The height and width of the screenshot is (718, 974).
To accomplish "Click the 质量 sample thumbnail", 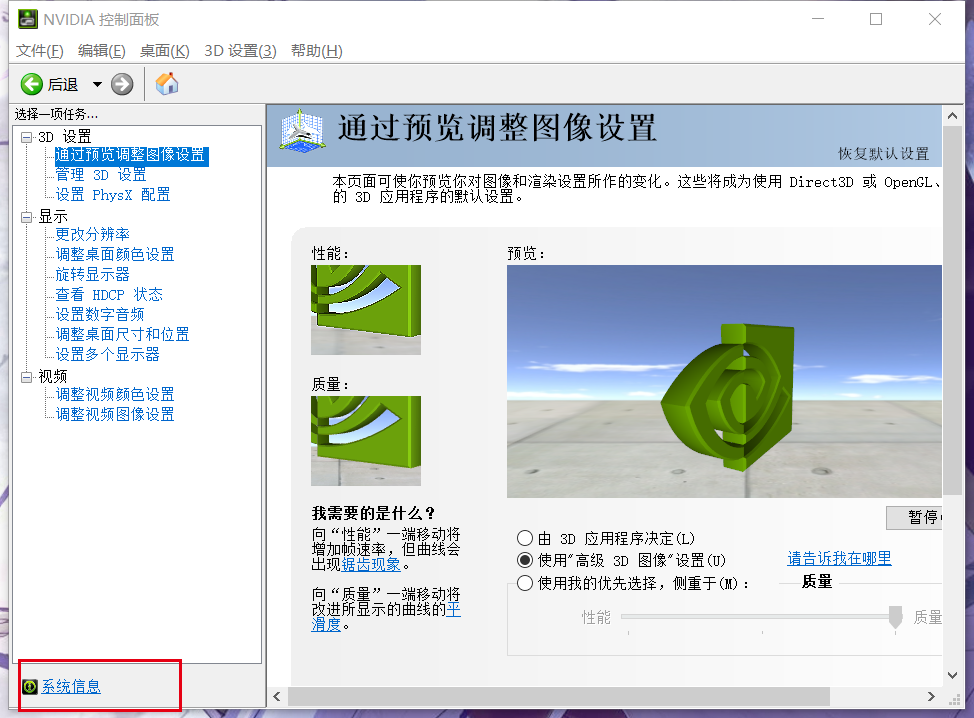I will click(366, 441).
